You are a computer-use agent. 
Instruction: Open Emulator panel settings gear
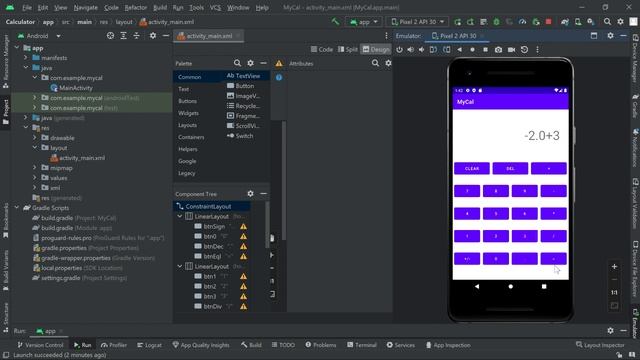610,36
